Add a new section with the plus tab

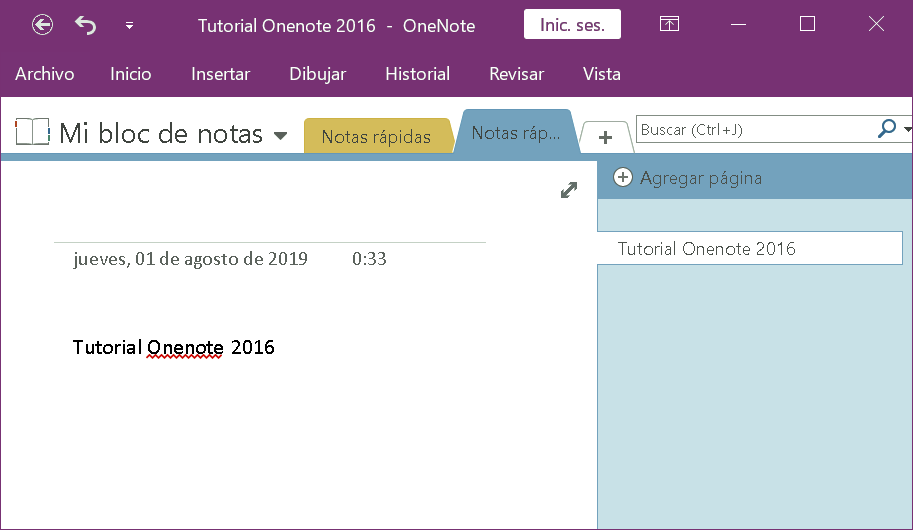click(x=606, y=137)
